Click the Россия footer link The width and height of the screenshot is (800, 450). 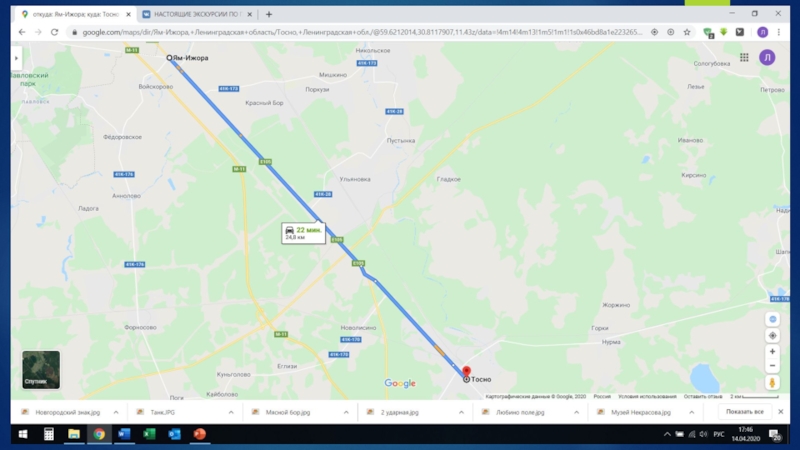click(602, 396)
